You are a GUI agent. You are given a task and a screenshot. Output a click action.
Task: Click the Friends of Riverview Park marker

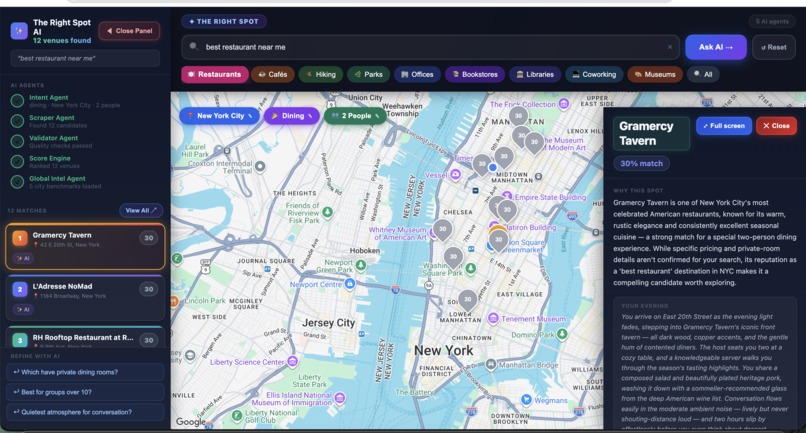pyautogui.click(x=327, y=212)
